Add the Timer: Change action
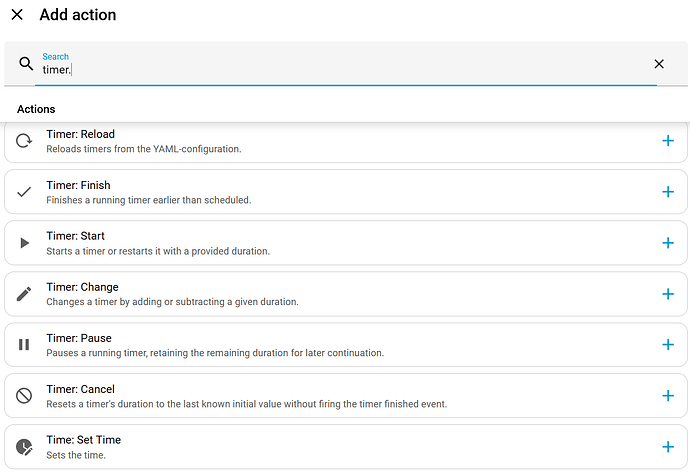This screenshot has height=474, width=690. [668, 294]
